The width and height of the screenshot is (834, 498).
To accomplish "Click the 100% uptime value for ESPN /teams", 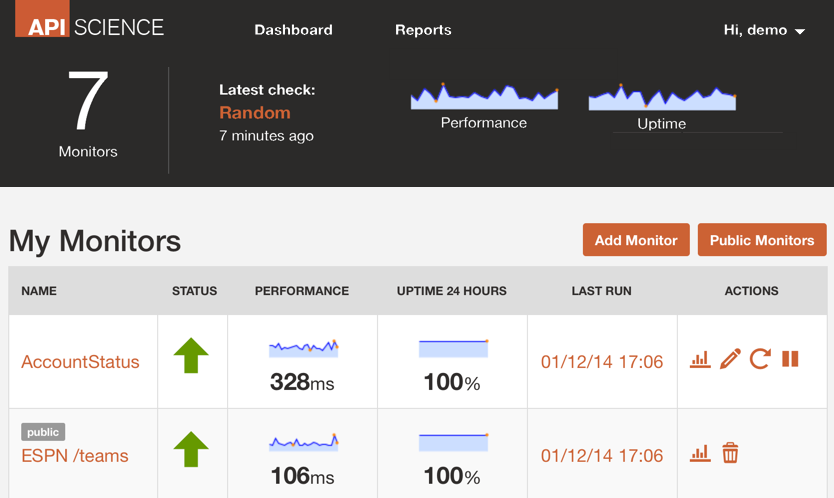I will [x=452, y=476].
